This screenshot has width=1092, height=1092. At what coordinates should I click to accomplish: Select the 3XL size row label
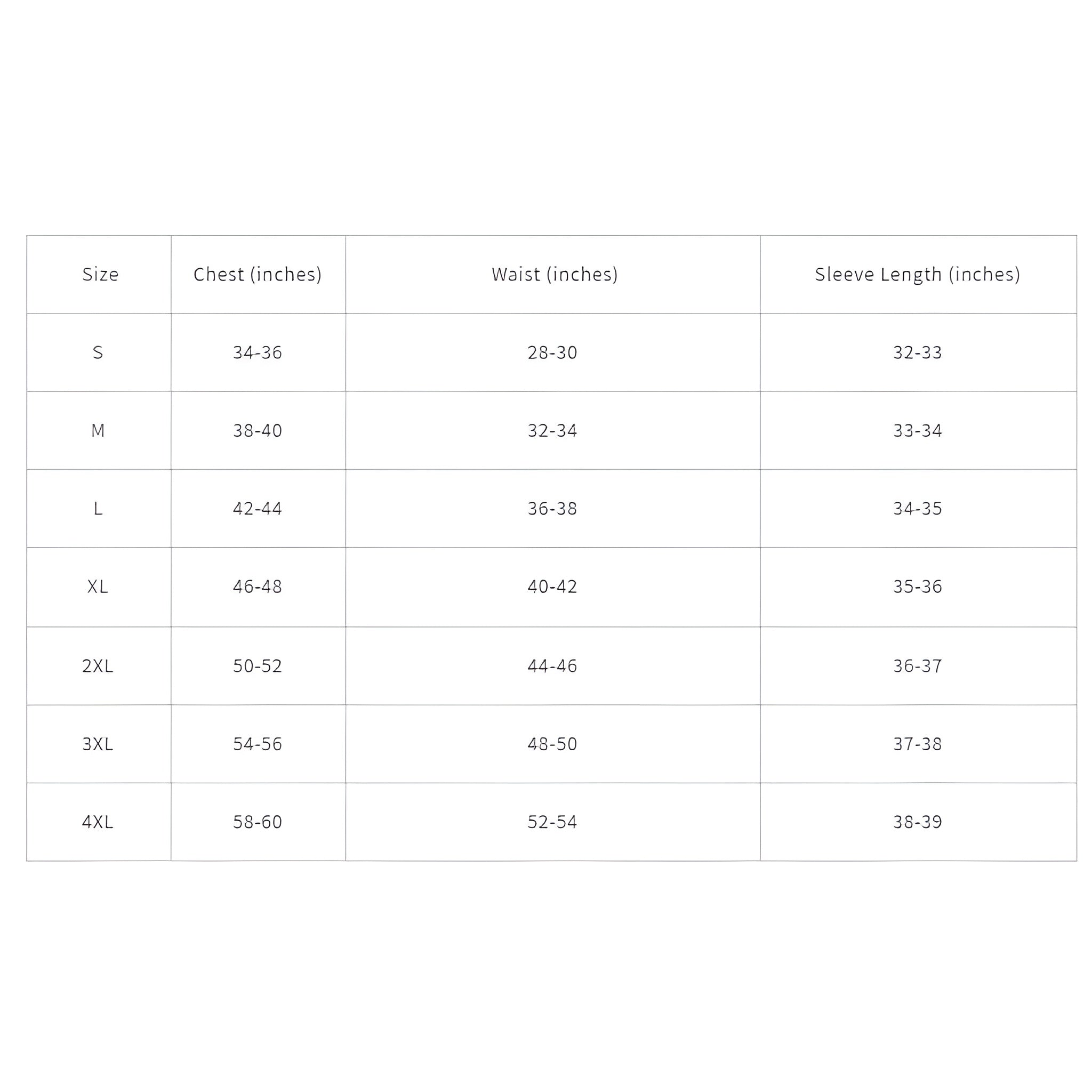point(98,744)
